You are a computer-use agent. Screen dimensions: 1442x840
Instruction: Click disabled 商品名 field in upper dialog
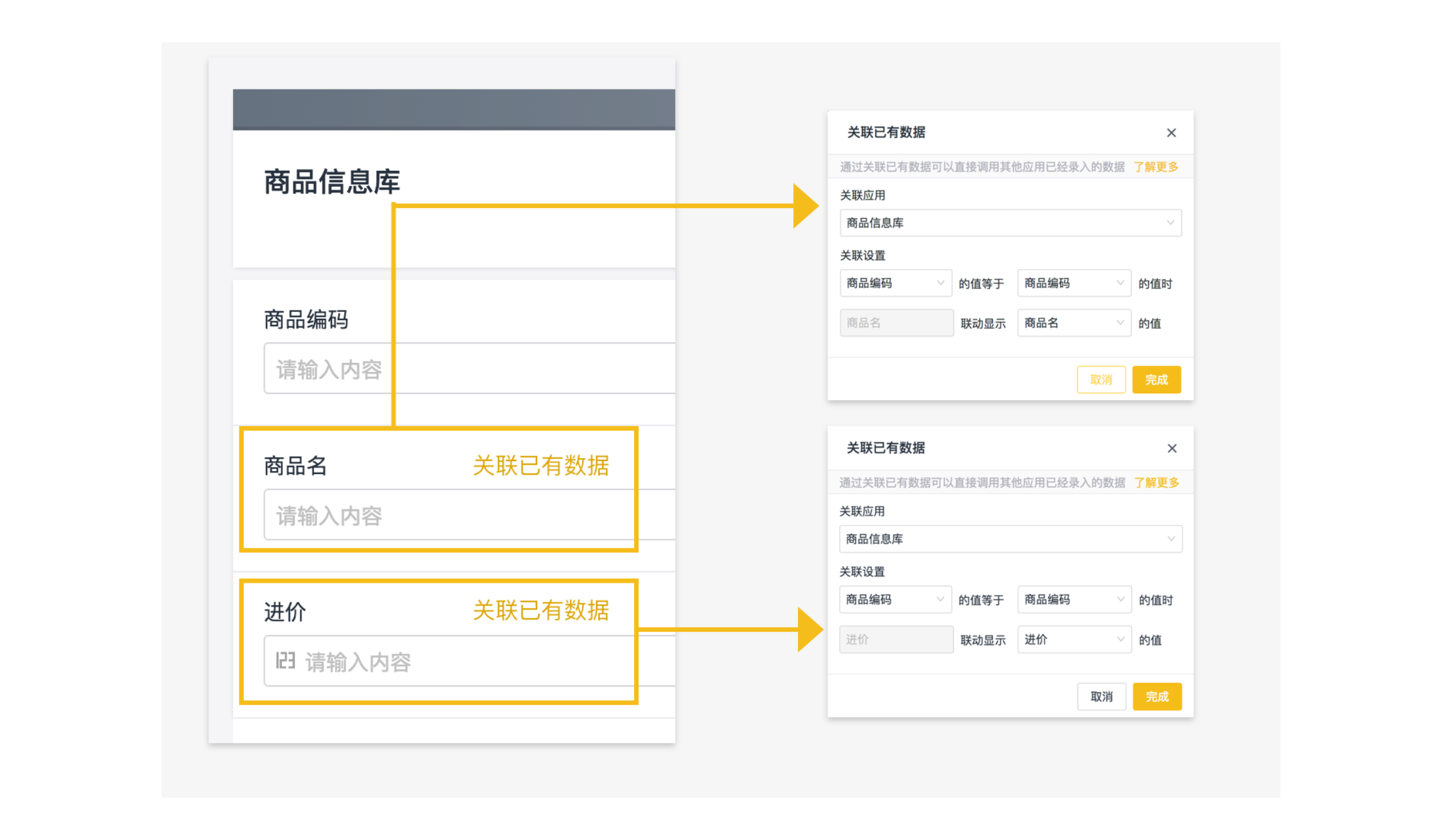click(x=896, y=323)
